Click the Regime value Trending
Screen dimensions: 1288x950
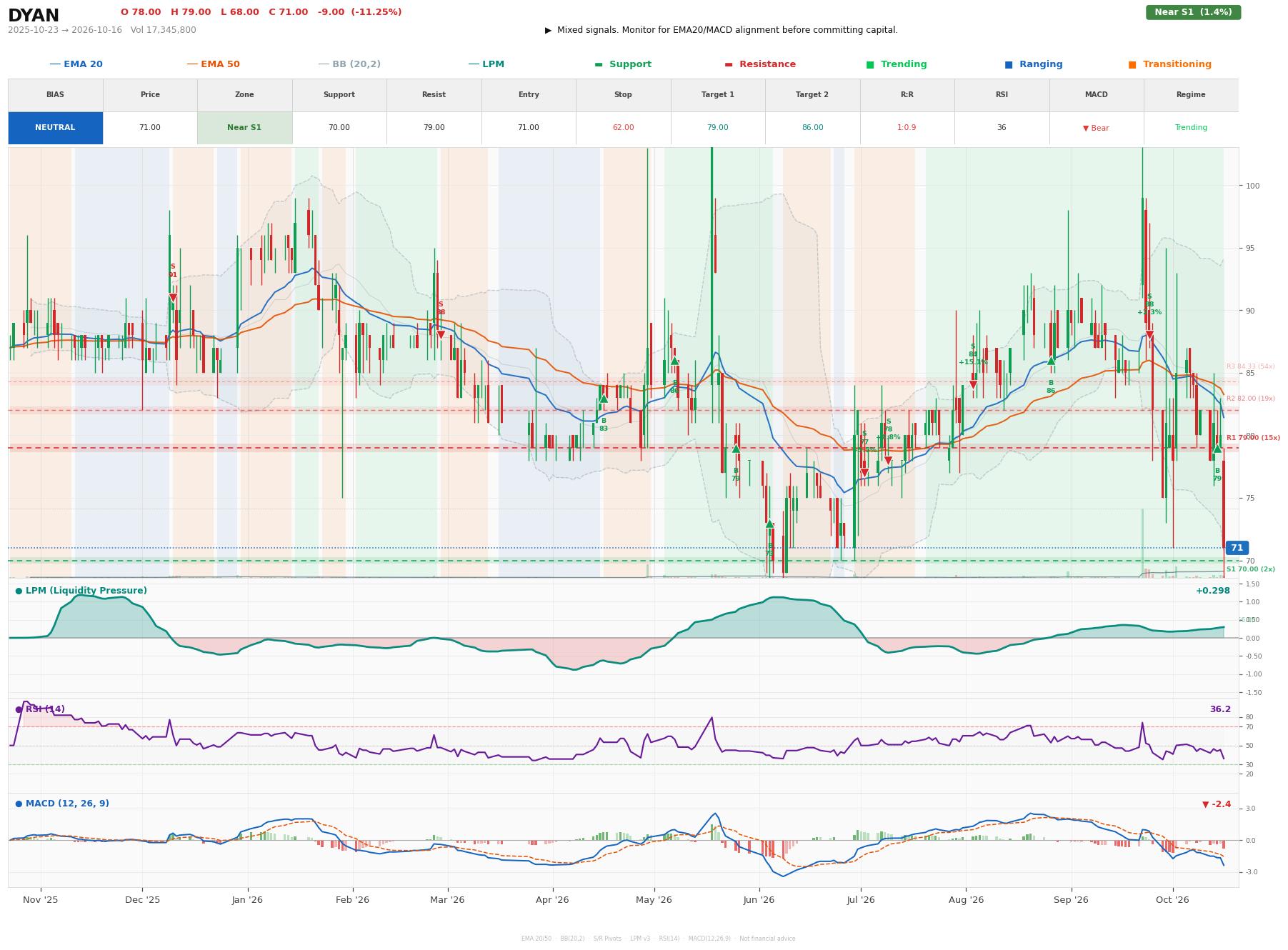point(1191,128)
